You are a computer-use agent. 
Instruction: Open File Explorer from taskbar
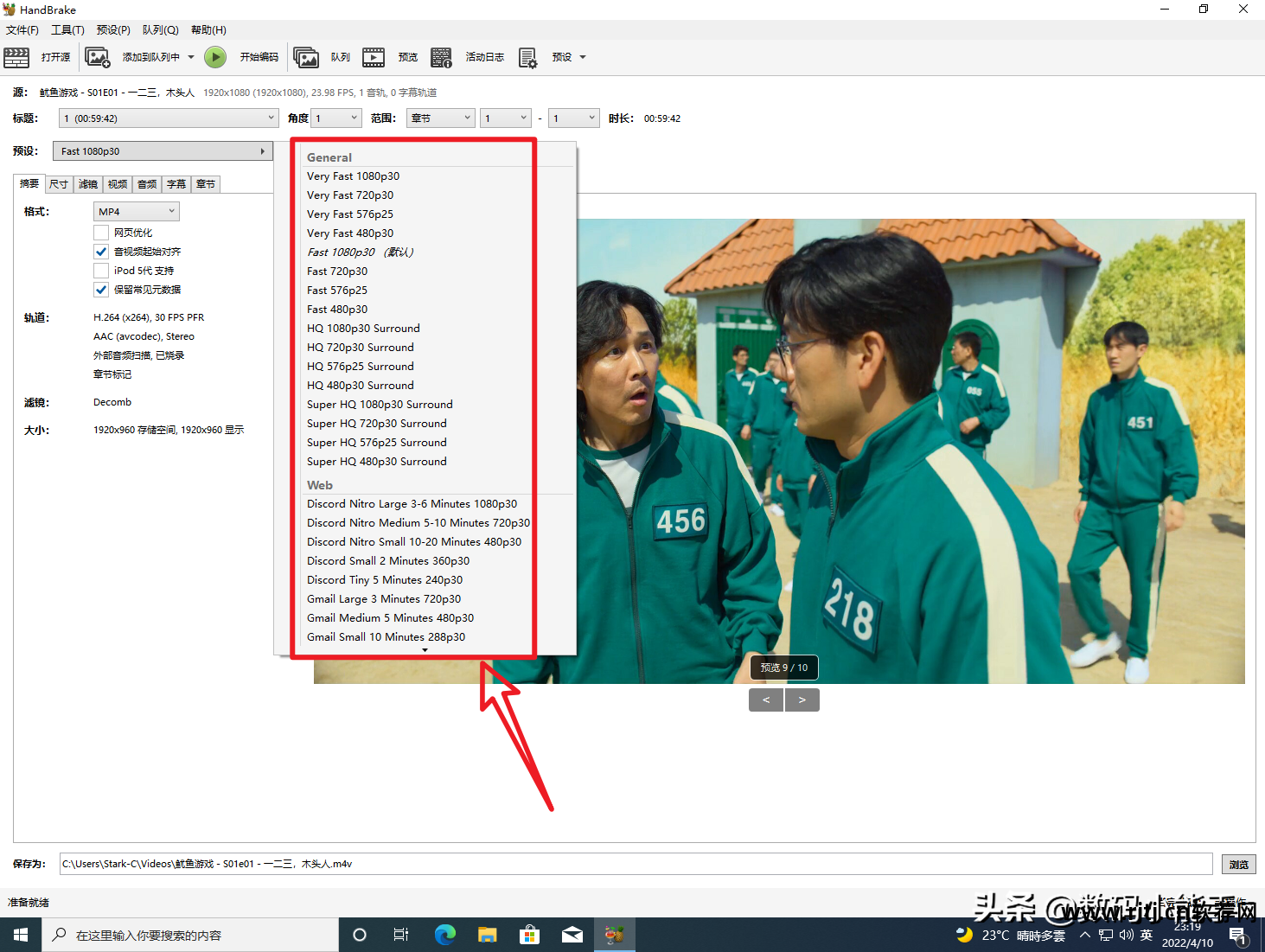click(487, 935)
